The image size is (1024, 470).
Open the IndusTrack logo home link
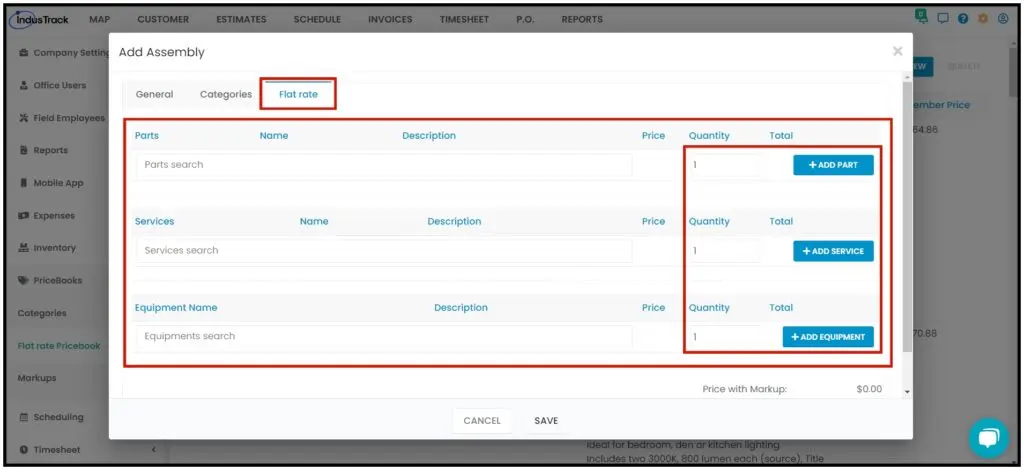tap(39, 20)
